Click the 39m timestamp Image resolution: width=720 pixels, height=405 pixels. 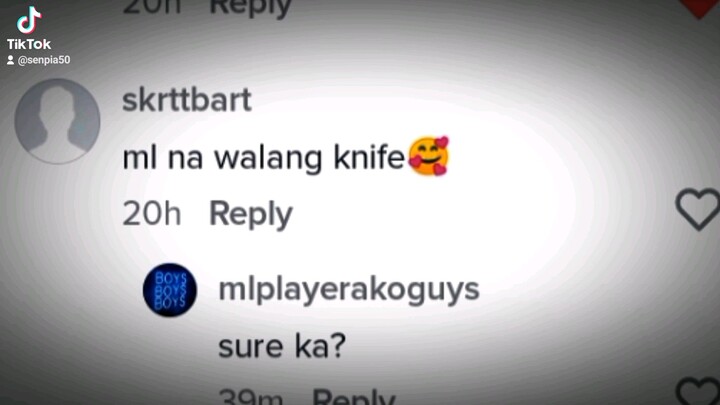[x=251, y=397]
